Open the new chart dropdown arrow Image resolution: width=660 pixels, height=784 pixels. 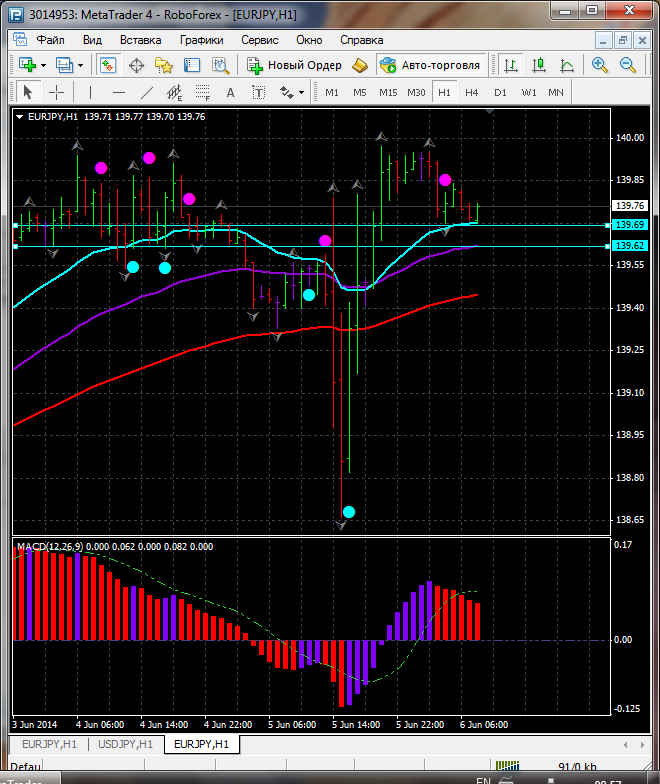tap(43, 65)
